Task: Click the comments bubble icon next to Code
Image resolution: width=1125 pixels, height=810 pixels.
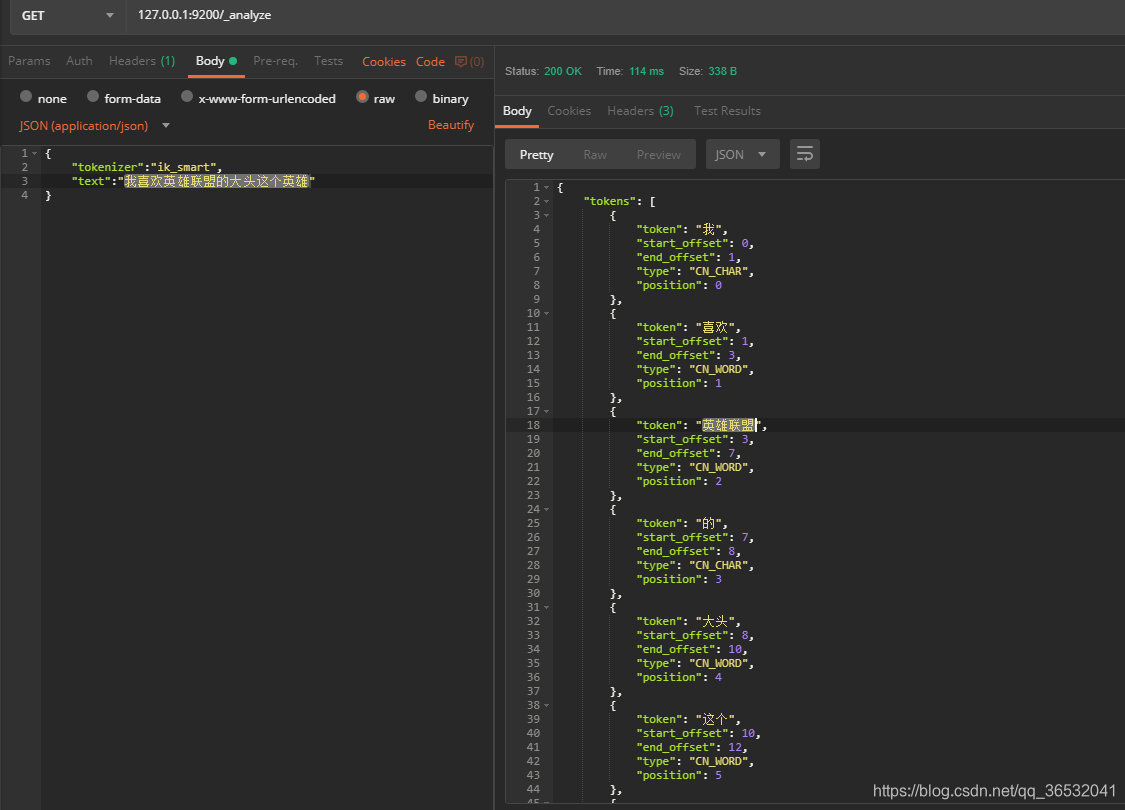Action: (x=461, y=61)
